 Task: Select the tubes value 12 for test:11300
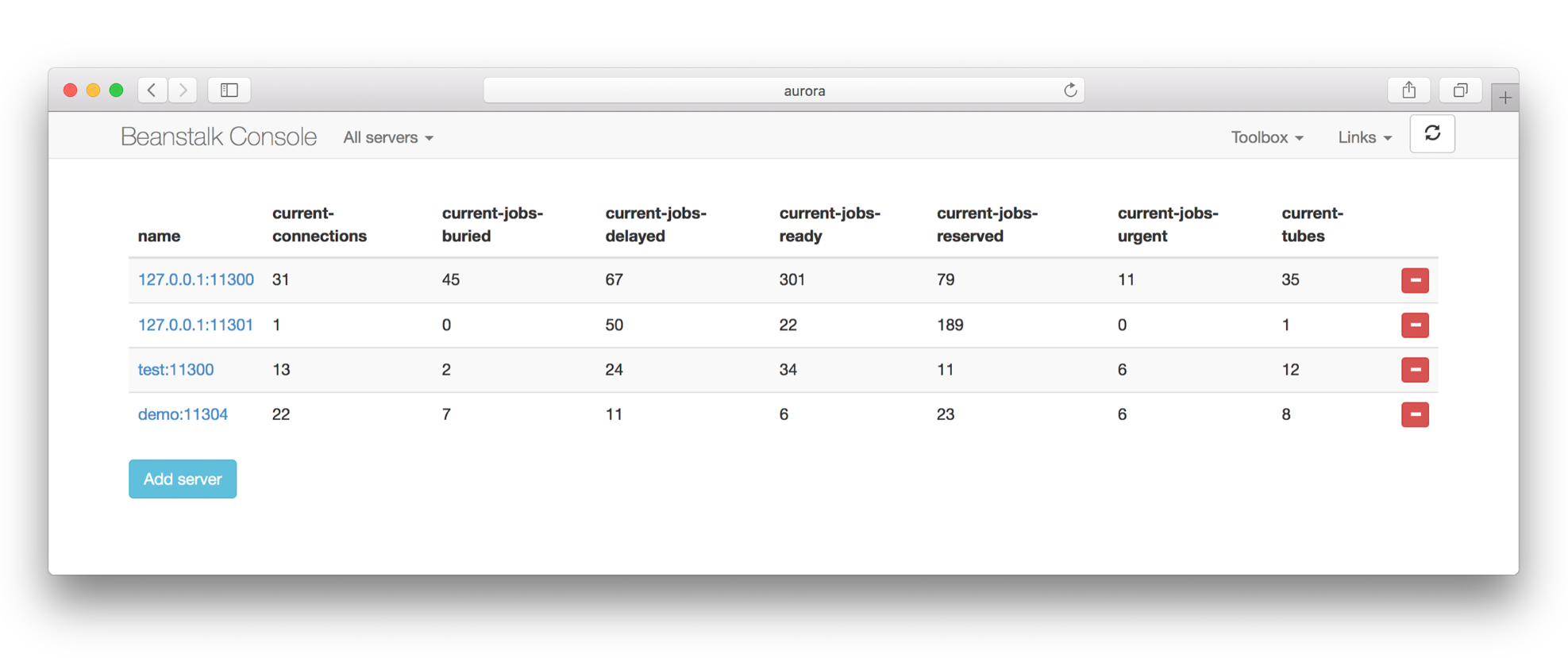pos(1290,369)
